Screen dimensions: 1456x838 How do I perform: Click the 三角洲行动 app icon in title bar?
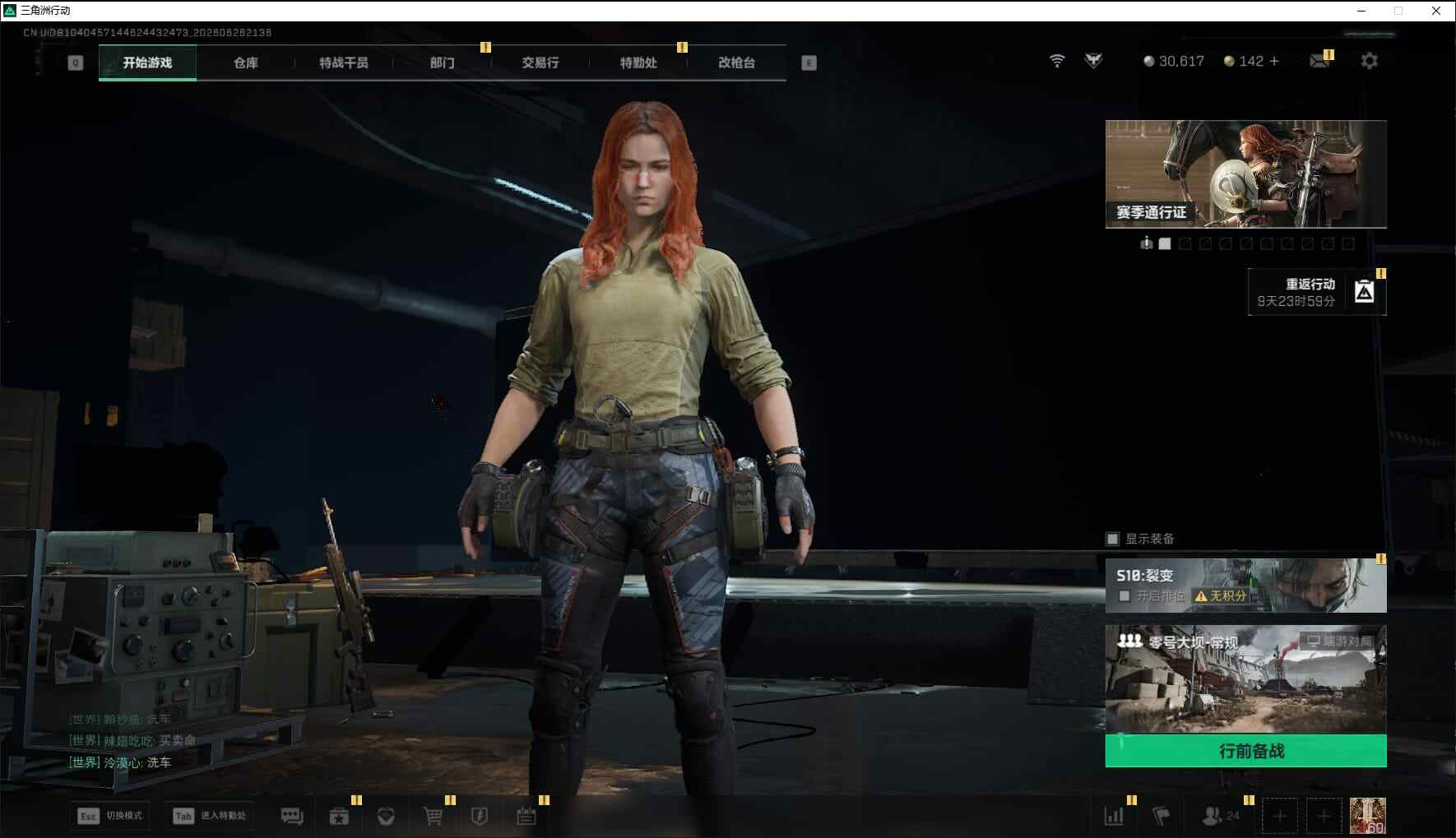tap(10, 11)
